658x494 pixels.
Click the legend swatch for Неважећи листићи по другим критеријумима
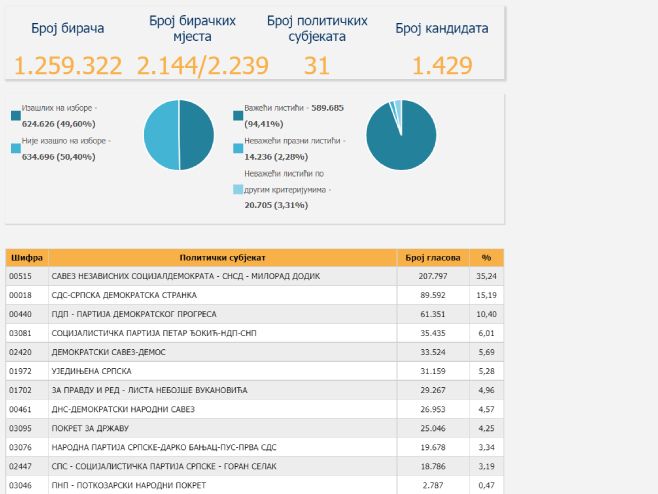click(x=237, y=189)
